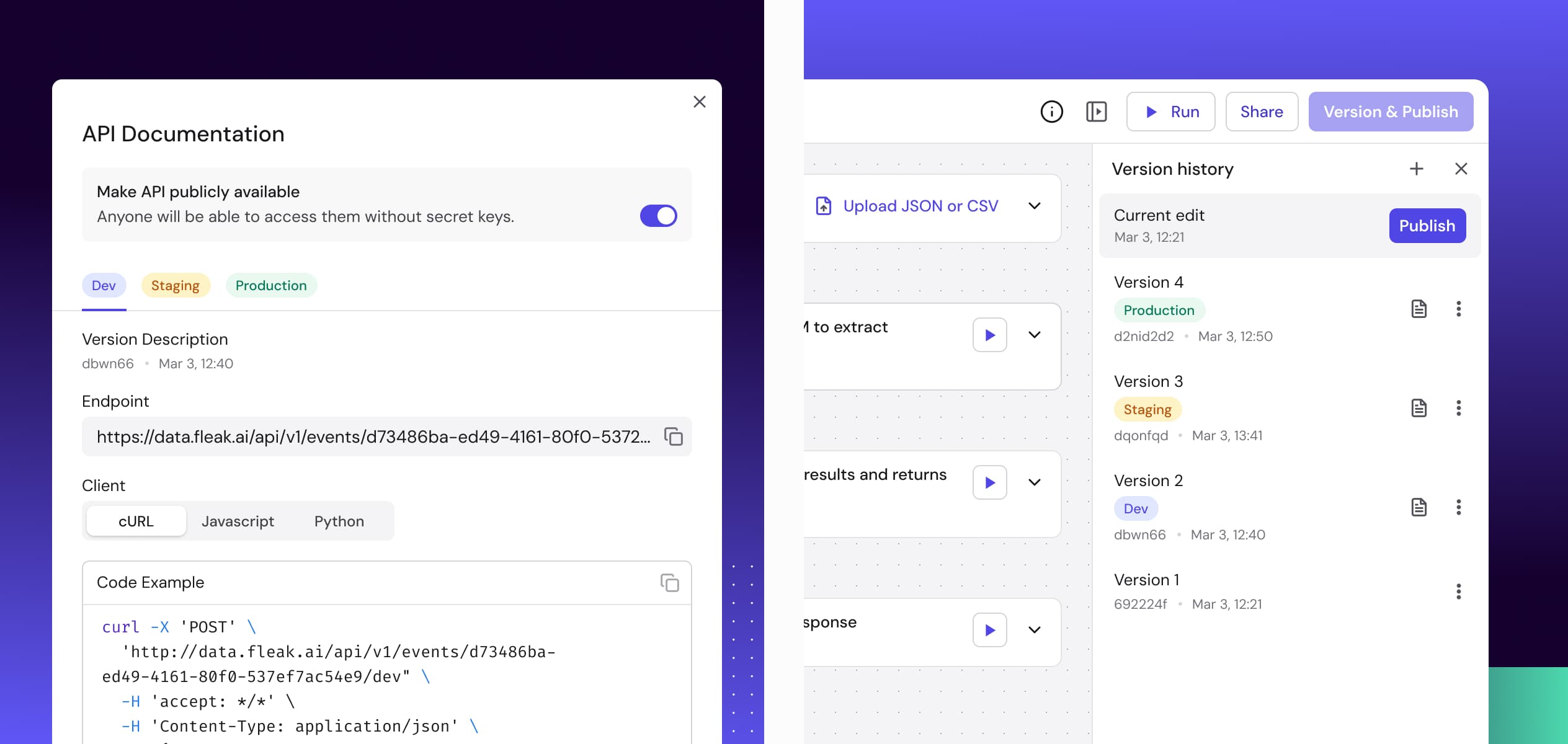Click the Share button
1568x744 pixels.
(1262, 112)
